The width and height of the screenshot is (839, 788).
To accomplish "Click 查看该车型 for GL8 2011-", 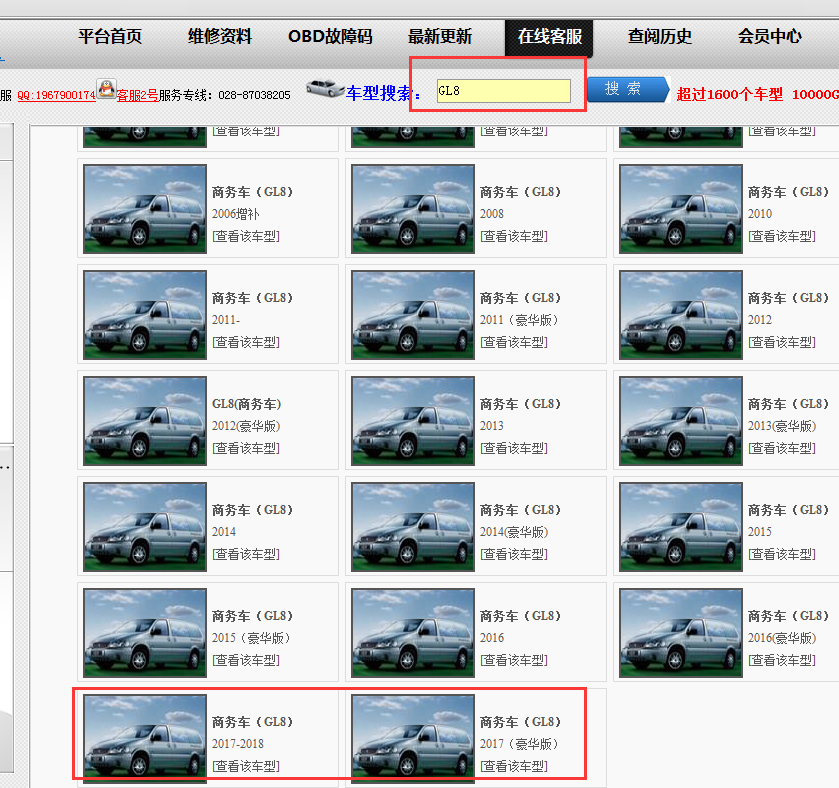I will (246, 342).
